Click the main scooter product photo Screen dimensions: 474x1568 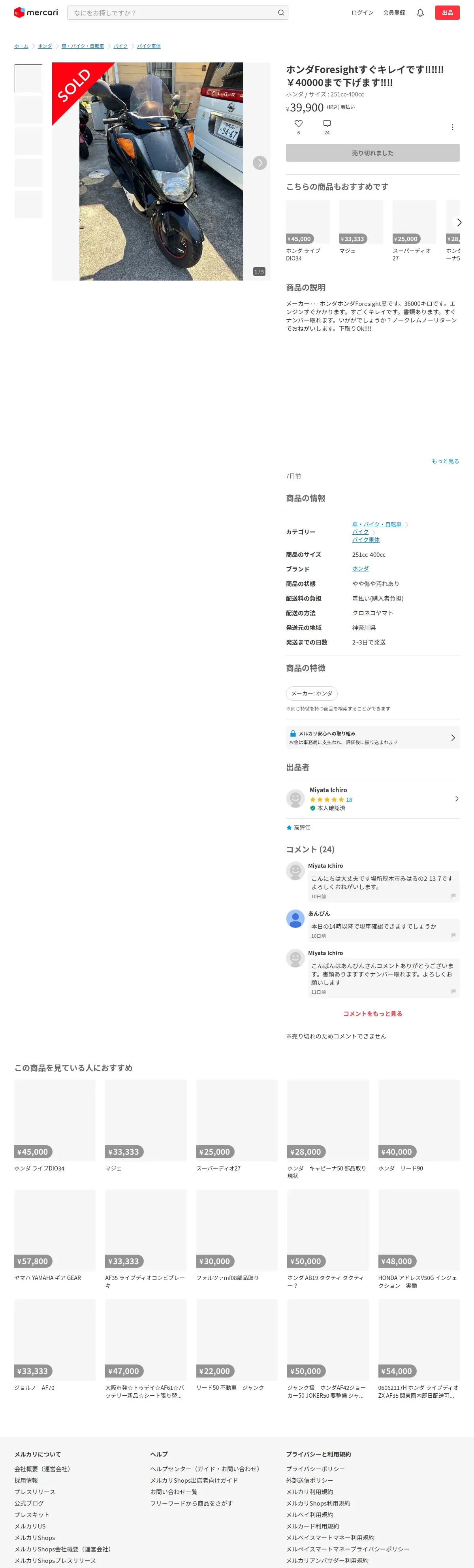(161, 171)
